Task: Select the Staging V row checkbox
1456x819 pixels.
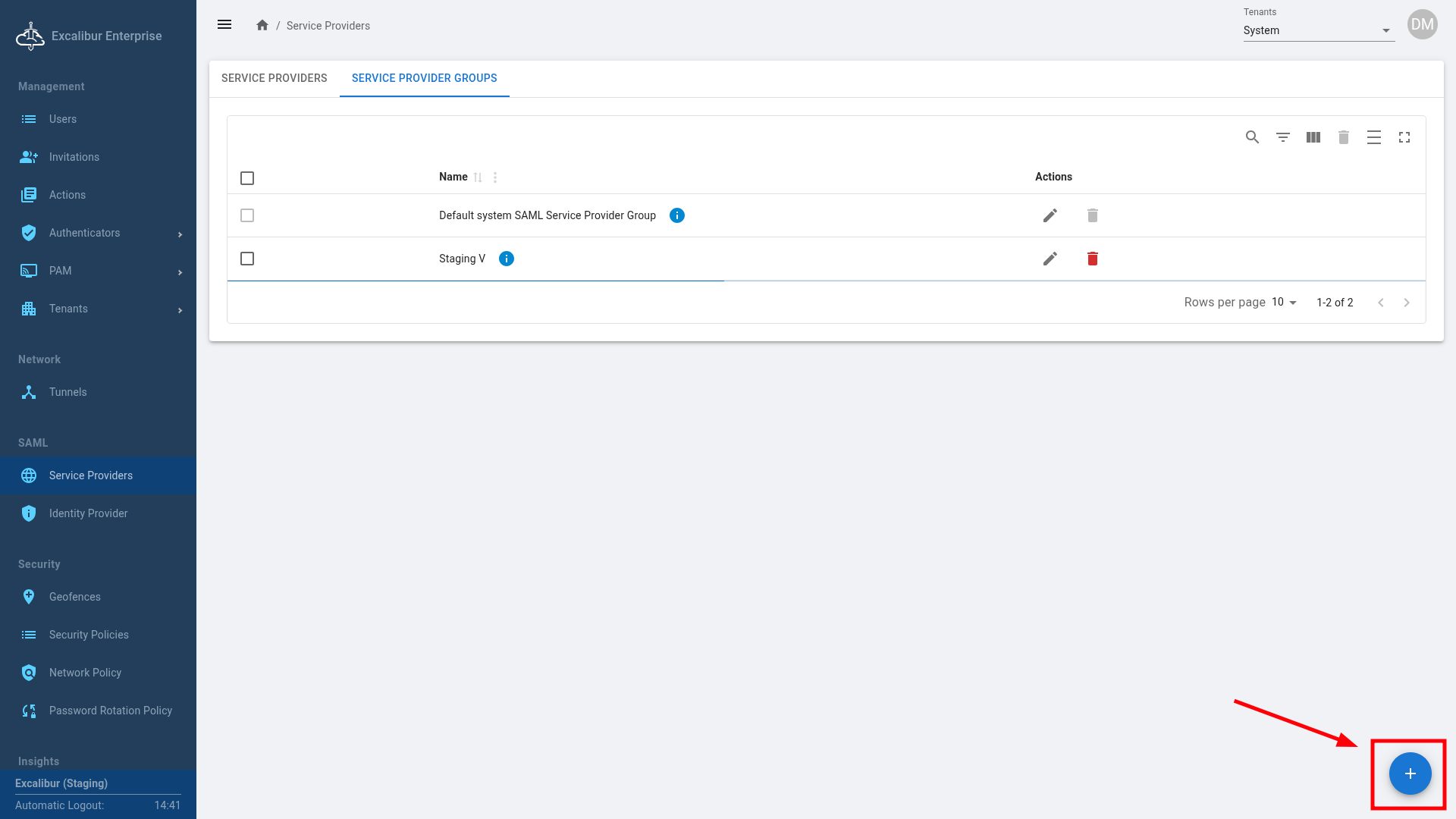Action: 247,259
